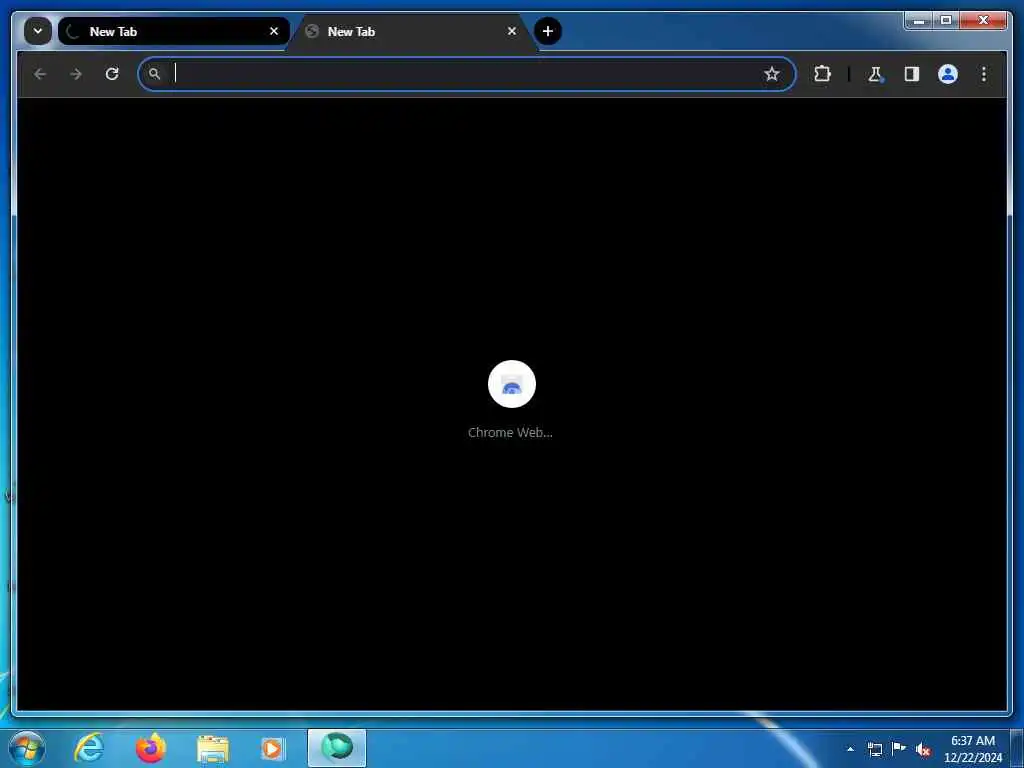Close the first New Tab
Image resolution: width=1024 pixels, height=768 pixels.
click(274, 31)
